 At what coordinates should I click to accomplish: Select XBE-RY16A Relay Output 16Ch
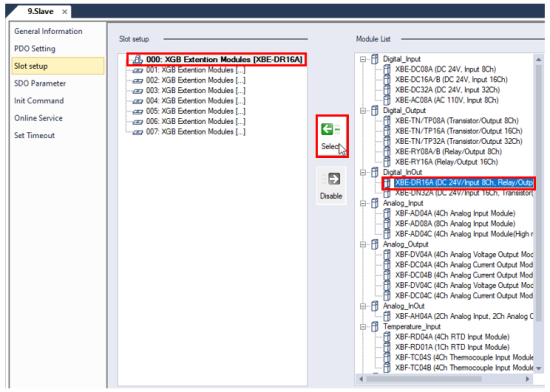[447, 162]
